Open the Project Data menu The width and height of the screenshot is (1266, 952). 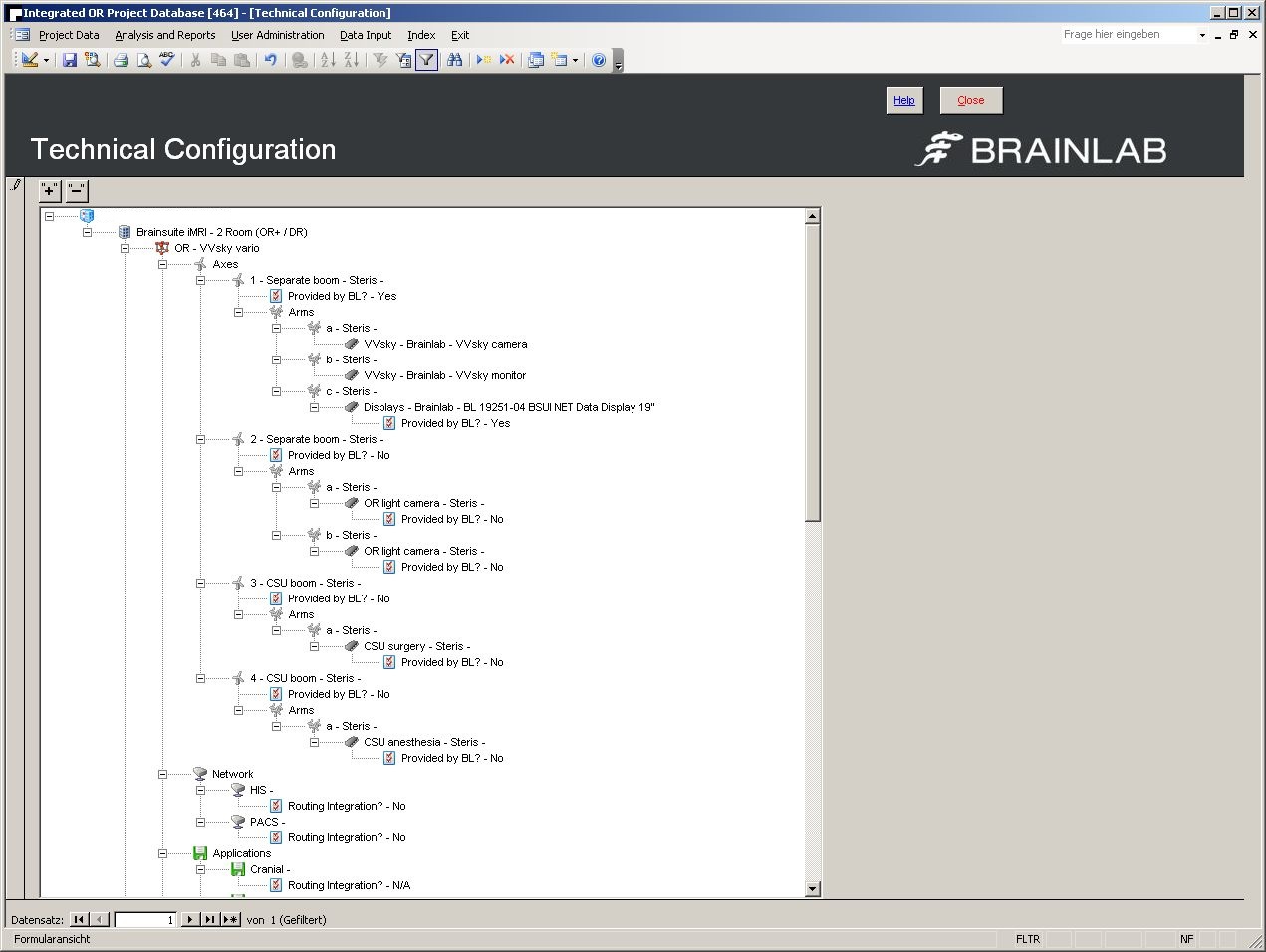tap(69, 35)
